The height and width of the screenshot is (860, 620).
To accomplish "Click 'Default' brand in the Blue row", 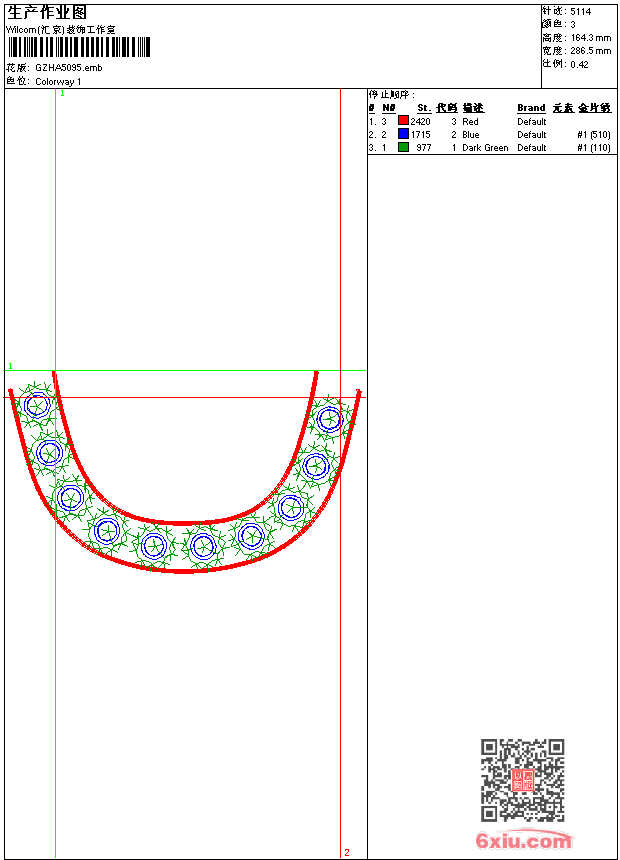I will (532, 134).
